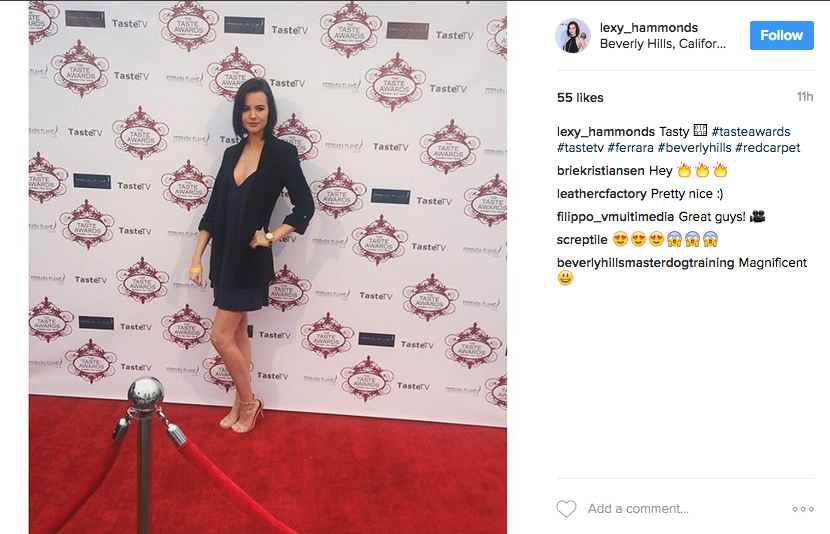Viewport: 830px width, 534px height.
Task: Open the Beverly Hills, California location link
Action: tap(662, 44)
